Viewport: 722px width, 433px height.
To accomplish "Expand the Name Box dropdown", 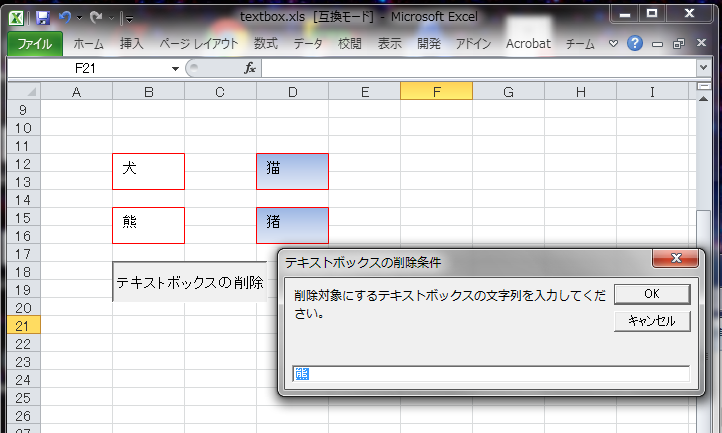I will pos(175,68).
